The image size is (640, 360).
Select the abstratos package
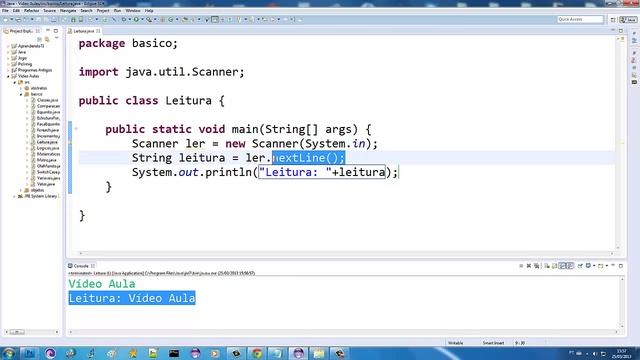[38, 88]
